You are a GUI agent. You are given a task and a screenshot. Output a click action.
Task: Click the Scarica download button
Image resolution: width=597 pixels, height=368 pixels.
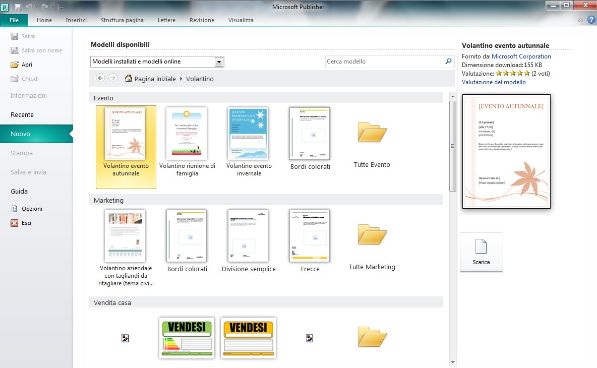[481, 252]
